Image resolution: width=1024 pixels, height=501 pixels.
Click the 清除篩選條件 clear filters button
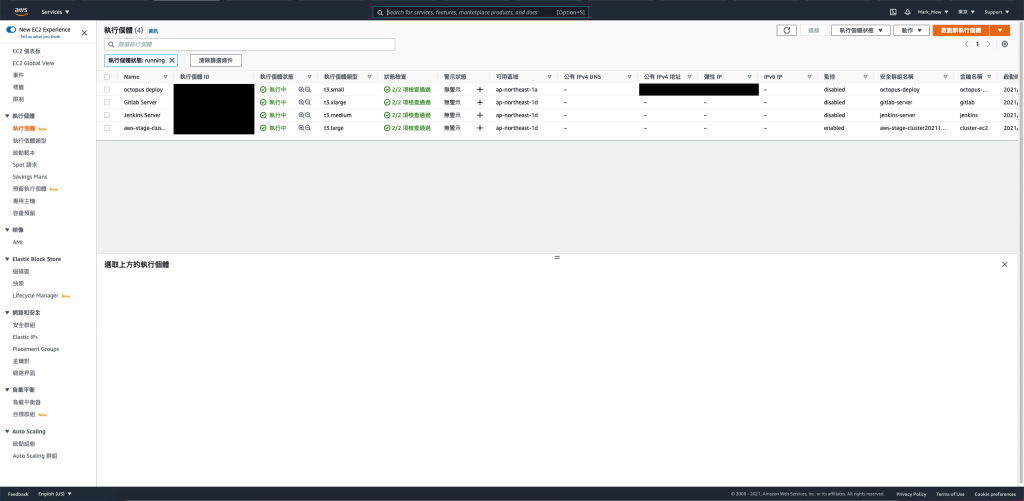(216, 60)
